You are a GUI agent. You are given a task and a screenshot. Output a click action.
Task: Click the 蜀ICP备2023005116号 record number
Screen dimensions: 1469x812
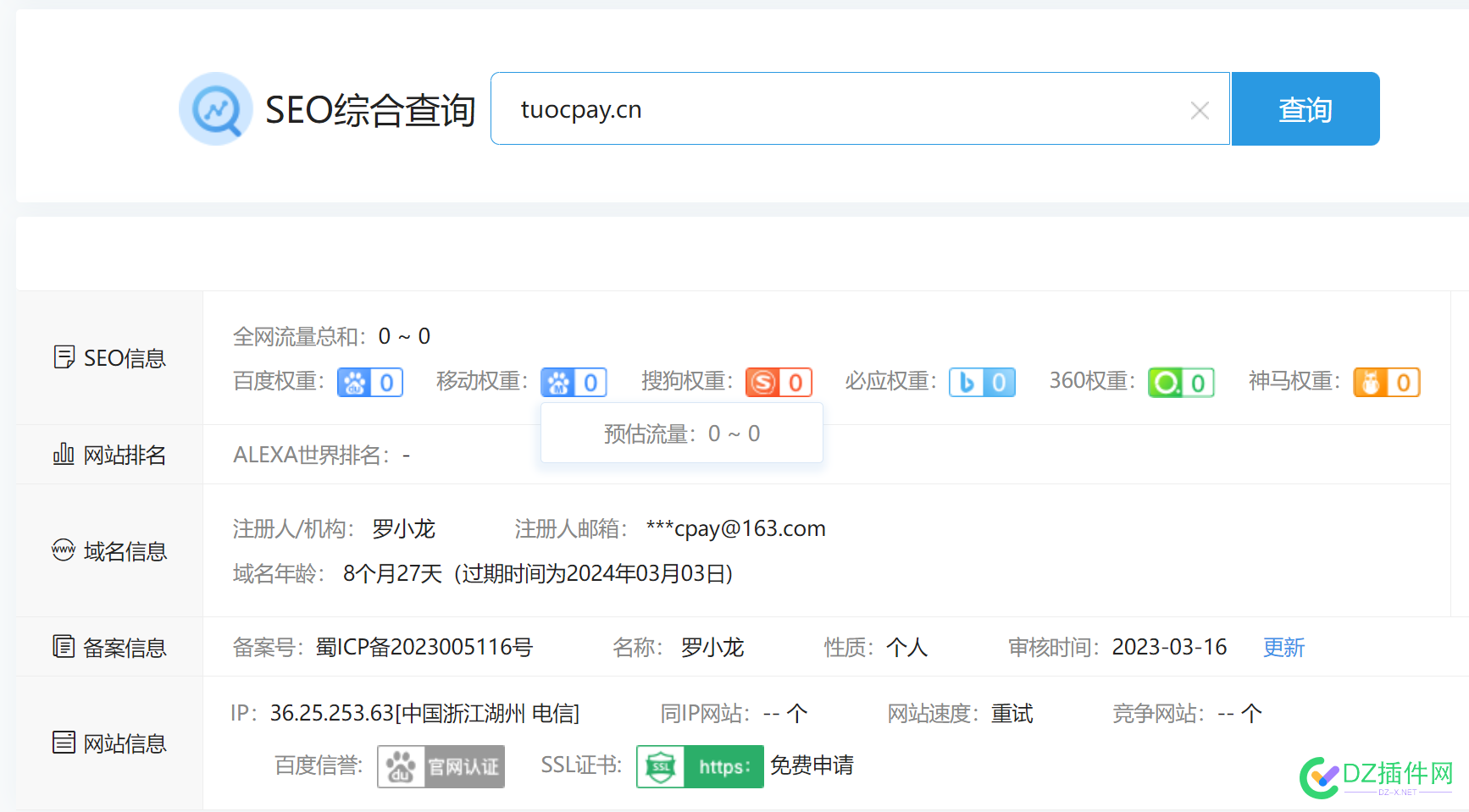click(x=424, y=648)
